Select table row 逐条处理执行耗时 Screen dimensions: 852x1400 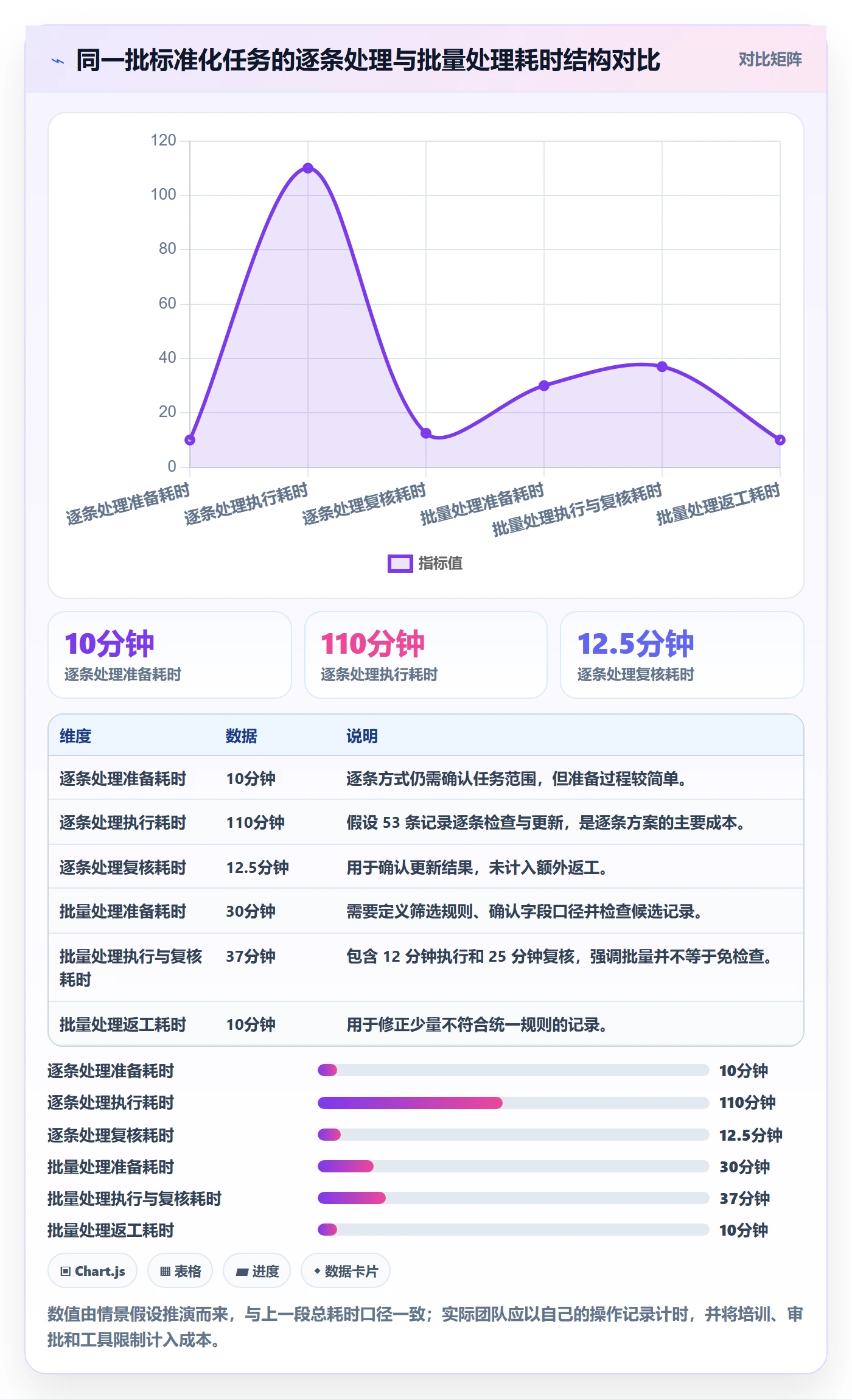426,822
